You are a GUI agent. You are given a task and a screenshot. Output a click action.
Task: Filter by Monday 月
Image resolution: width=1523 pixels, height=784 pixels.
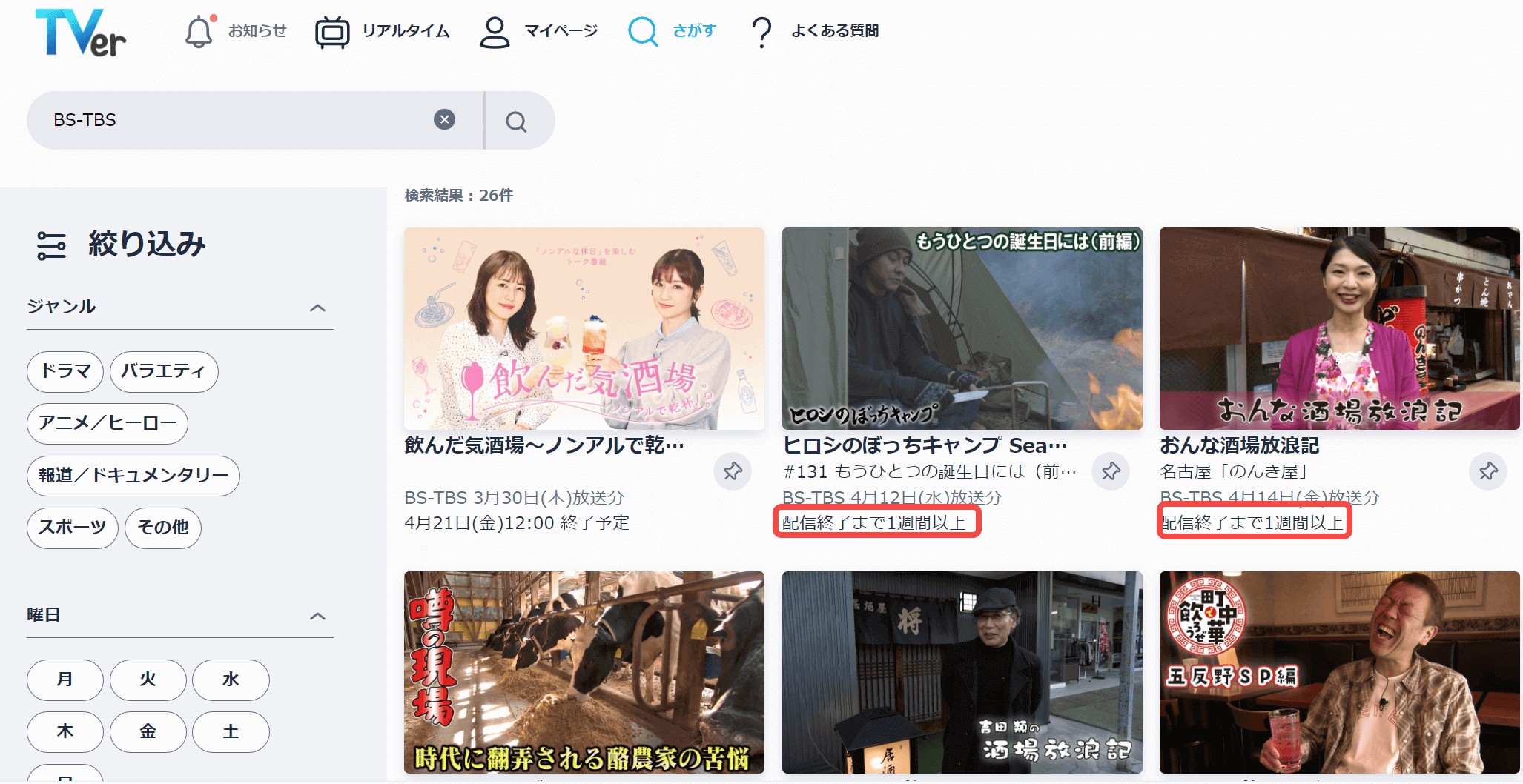[x=65, y=680]
